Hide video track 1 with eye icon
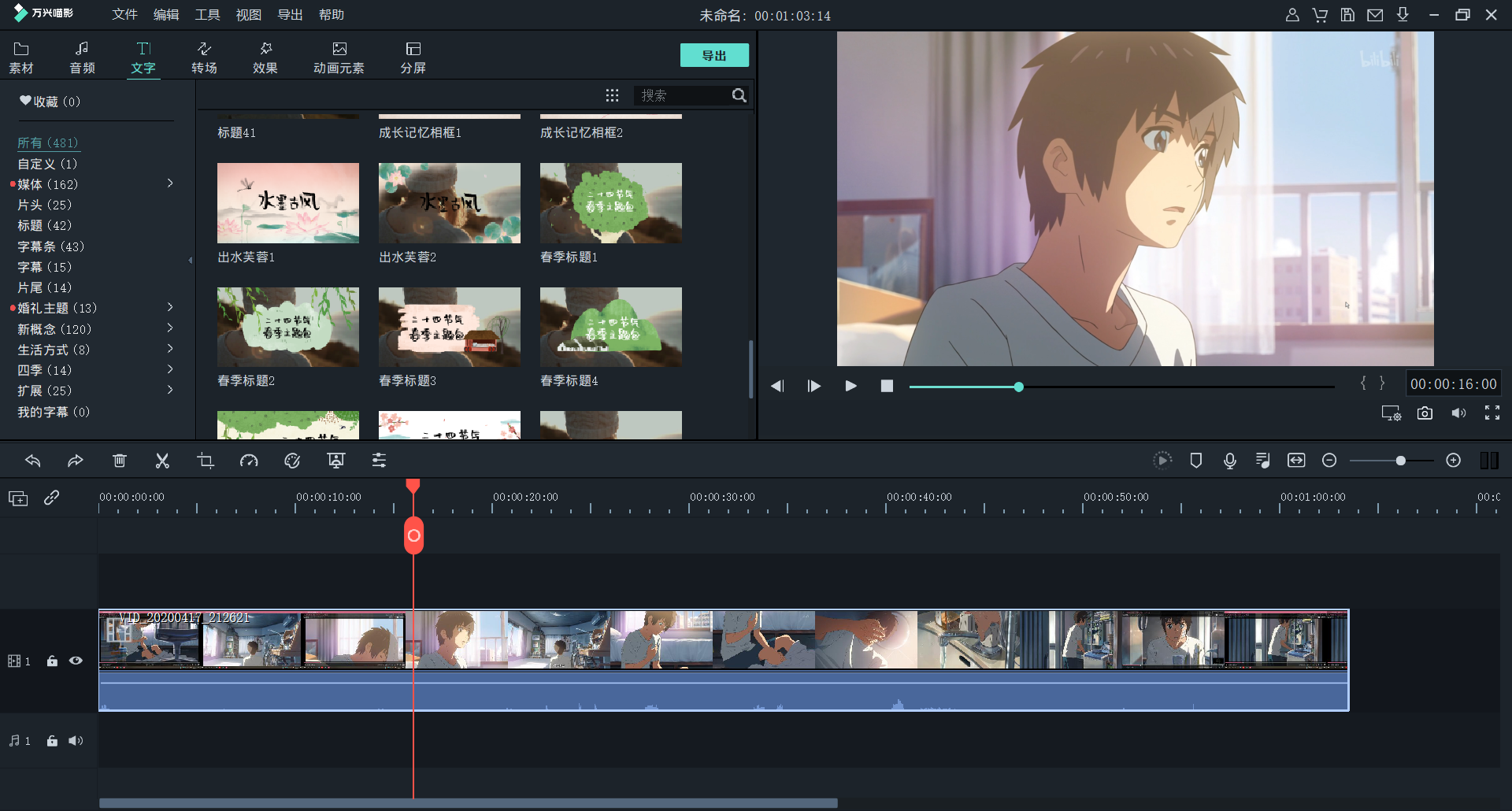The height and width of the screenshot is (811, 1512). [76, 661]
